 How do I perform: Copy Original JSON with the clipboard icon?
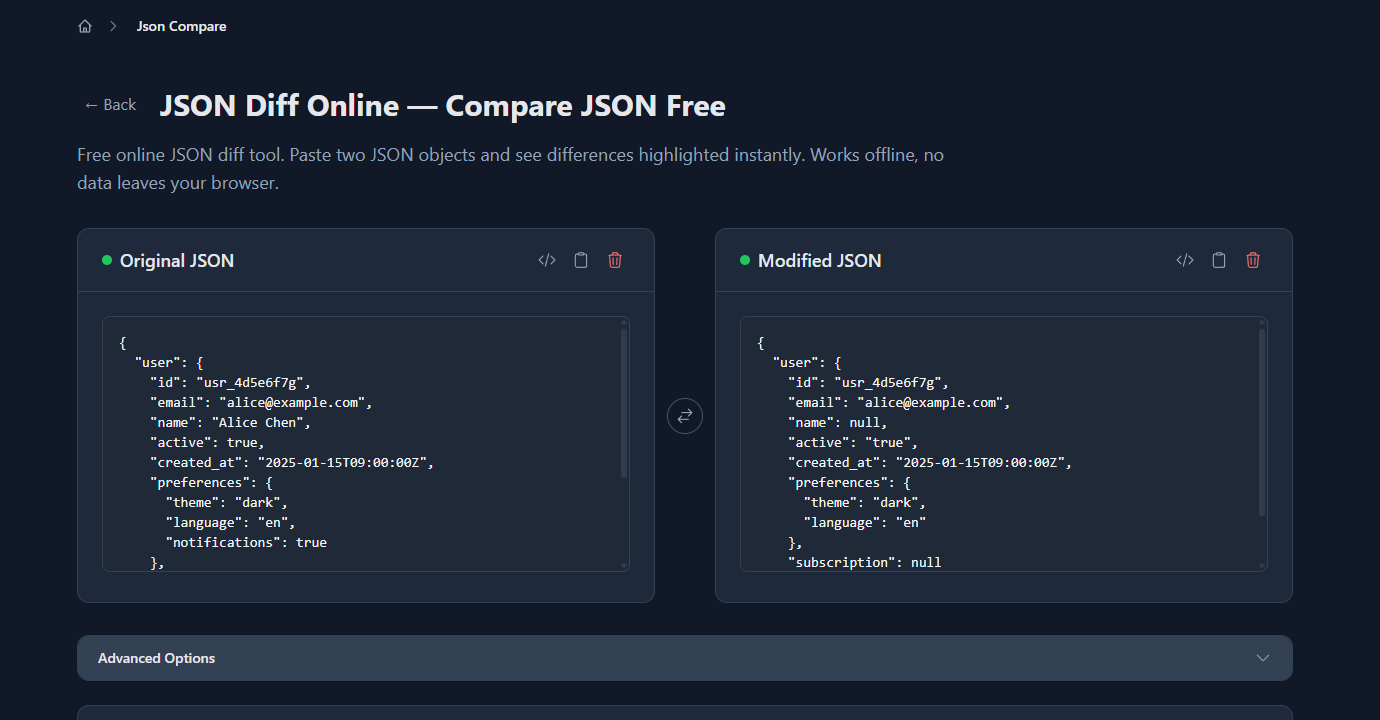tap(580, 259)
